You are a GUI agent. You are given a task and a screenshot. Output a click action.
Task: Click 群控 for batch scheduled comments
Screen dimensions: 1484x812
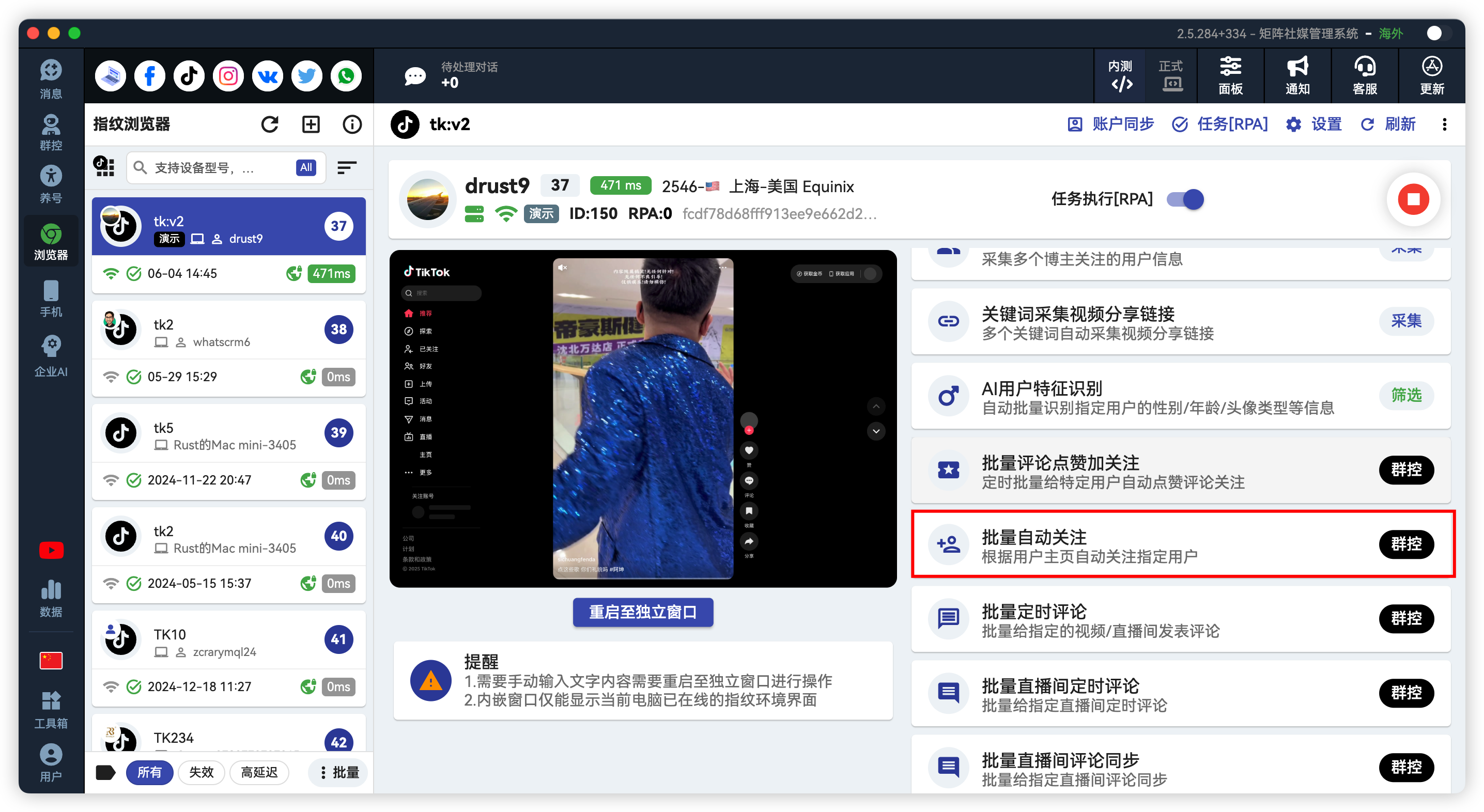pos(1405,618)
